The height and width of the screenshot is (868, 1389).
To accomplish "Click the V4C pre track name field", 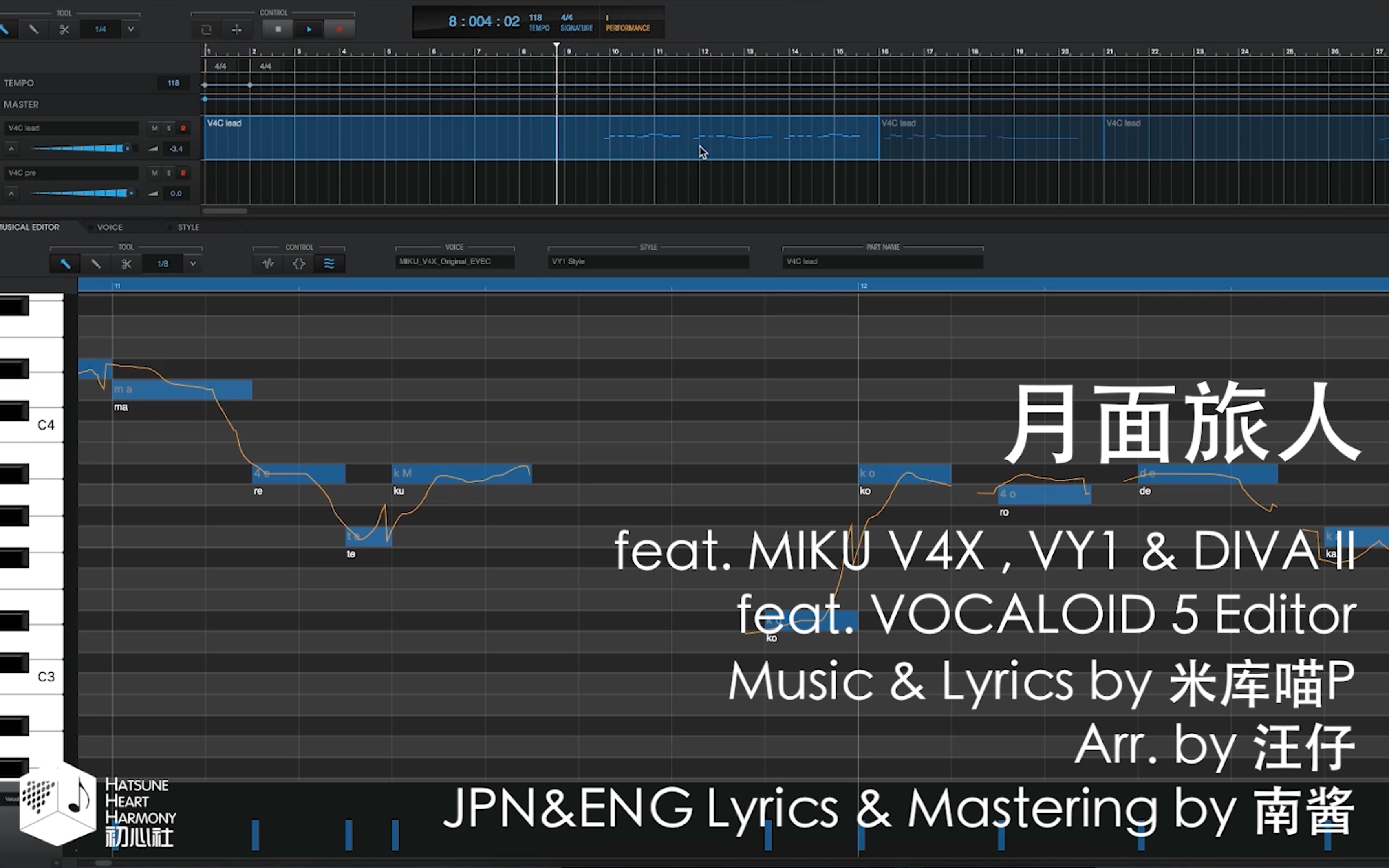I will 72,173.
